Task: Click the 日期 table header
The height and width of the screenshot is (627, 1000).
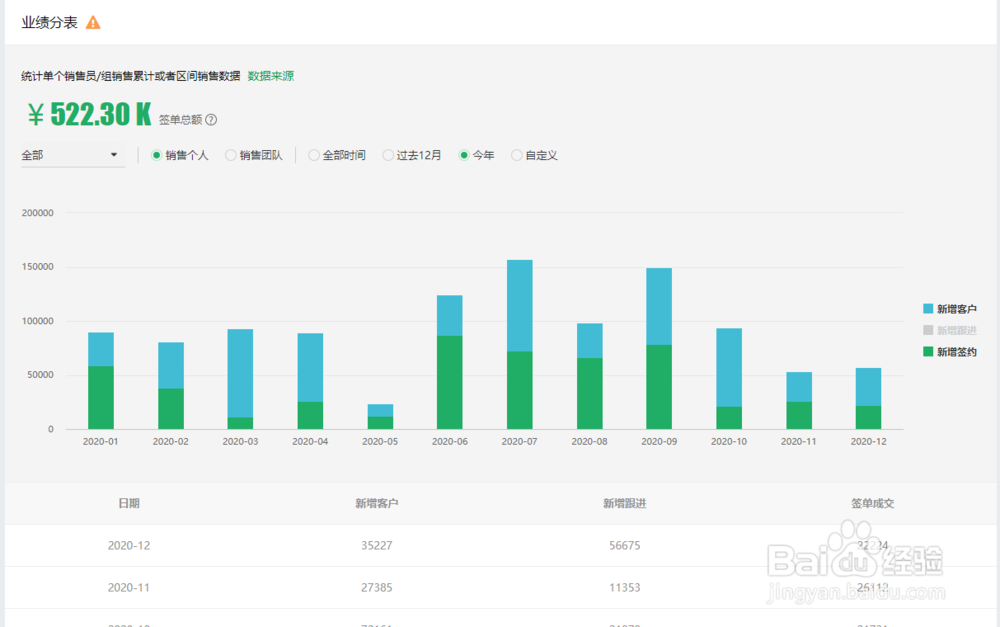Action: click(x=126, y=504)
